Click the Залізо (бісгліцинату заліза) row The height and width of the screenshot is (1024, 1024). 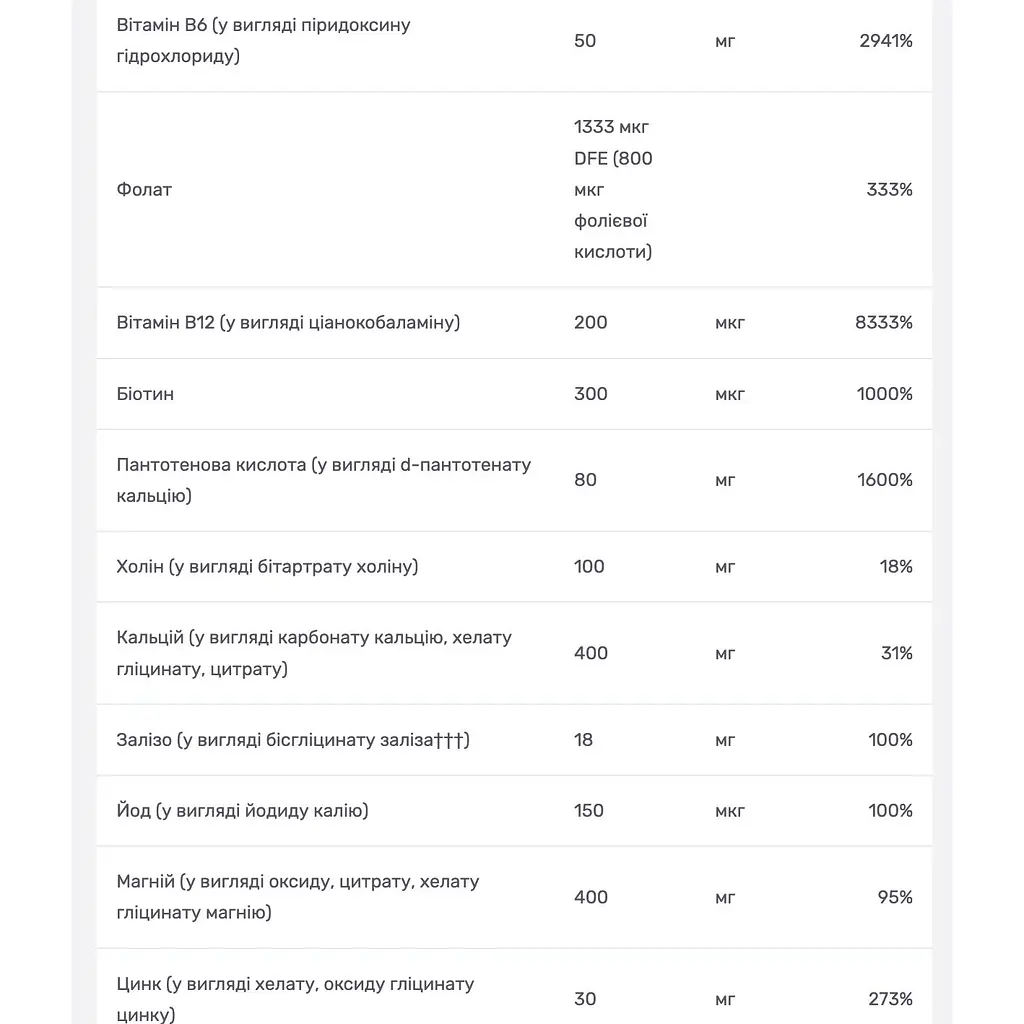[x=515, y=740]
